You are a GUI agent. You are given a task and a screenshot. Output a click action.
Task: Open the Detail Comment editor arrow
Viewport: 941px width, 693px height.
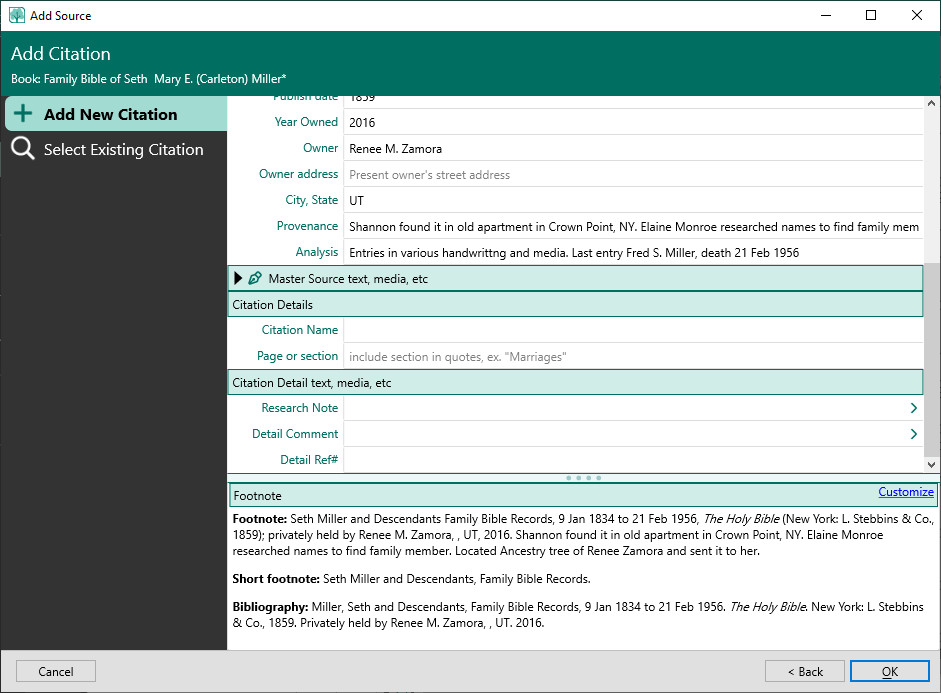point(913,434)
